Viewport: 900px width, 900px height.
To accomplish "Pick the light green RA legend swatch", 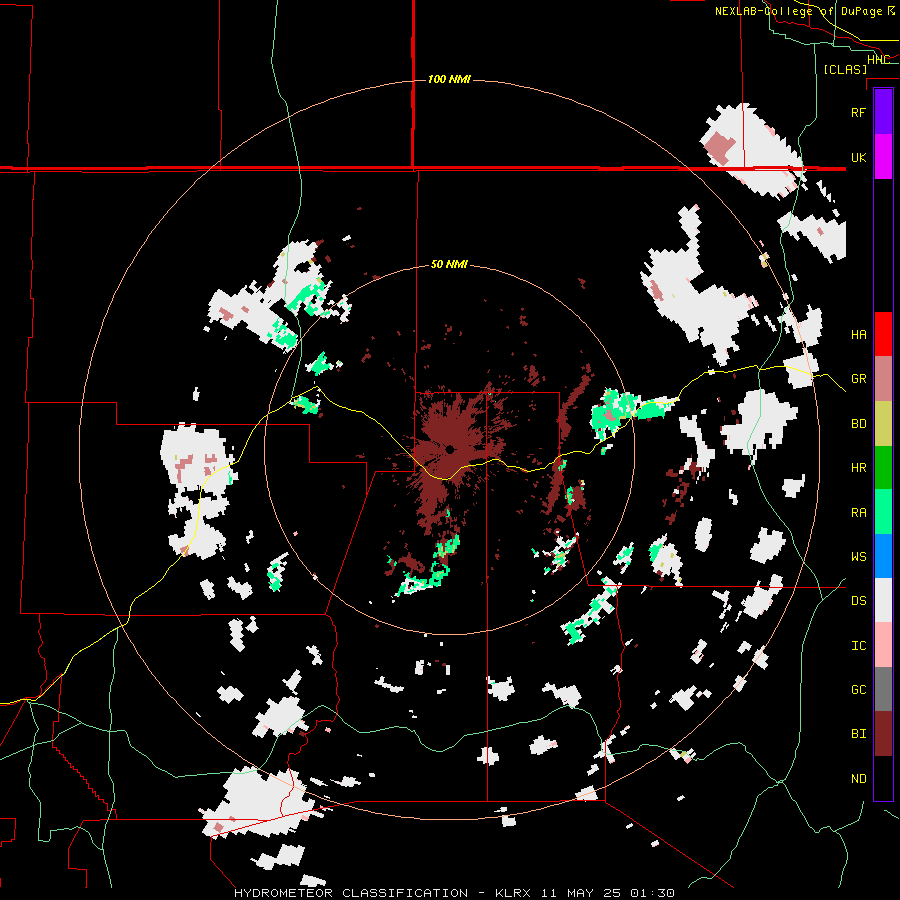I will 883,512.
